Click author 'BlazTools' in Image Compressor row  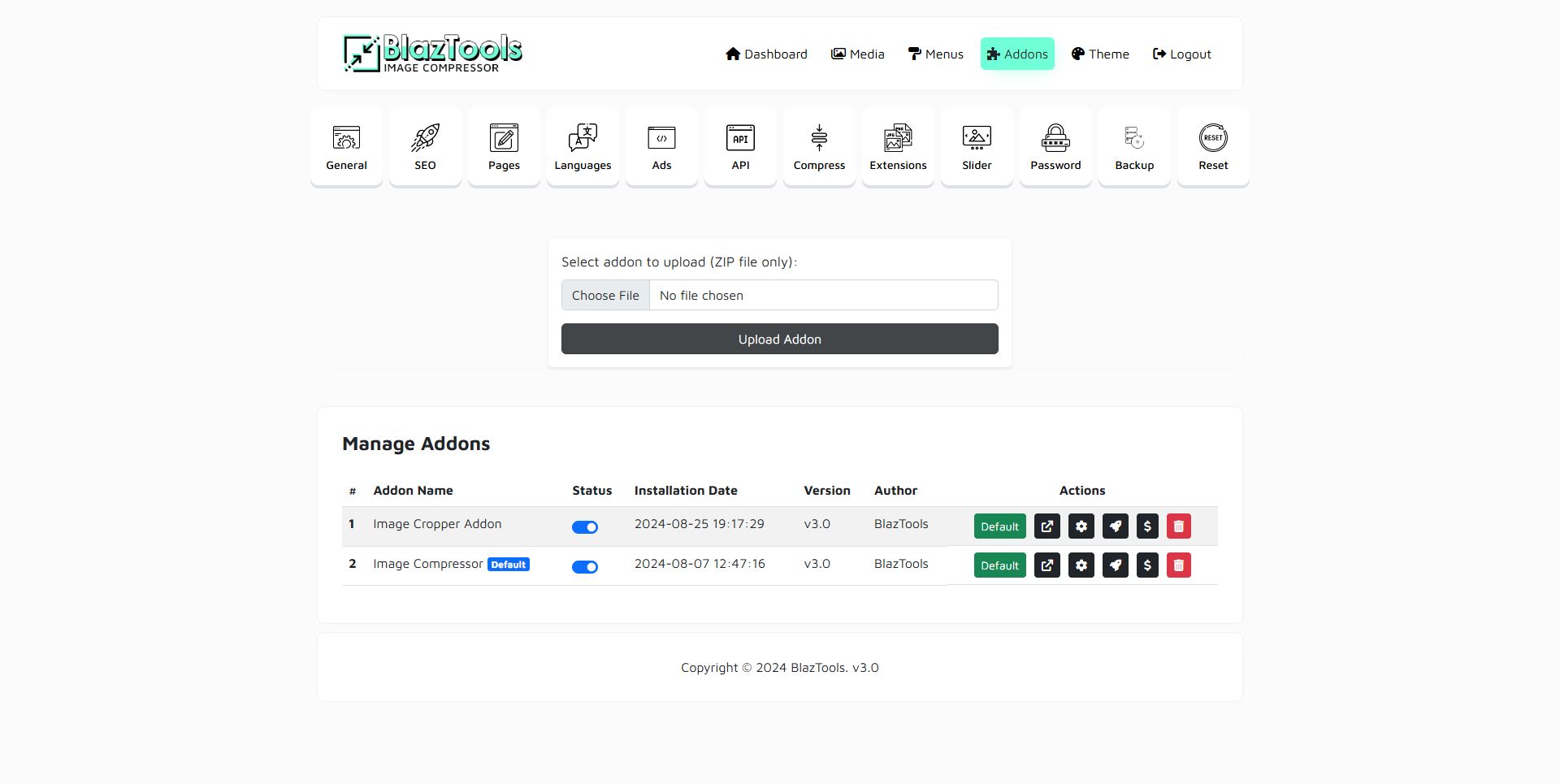point(901,564)
